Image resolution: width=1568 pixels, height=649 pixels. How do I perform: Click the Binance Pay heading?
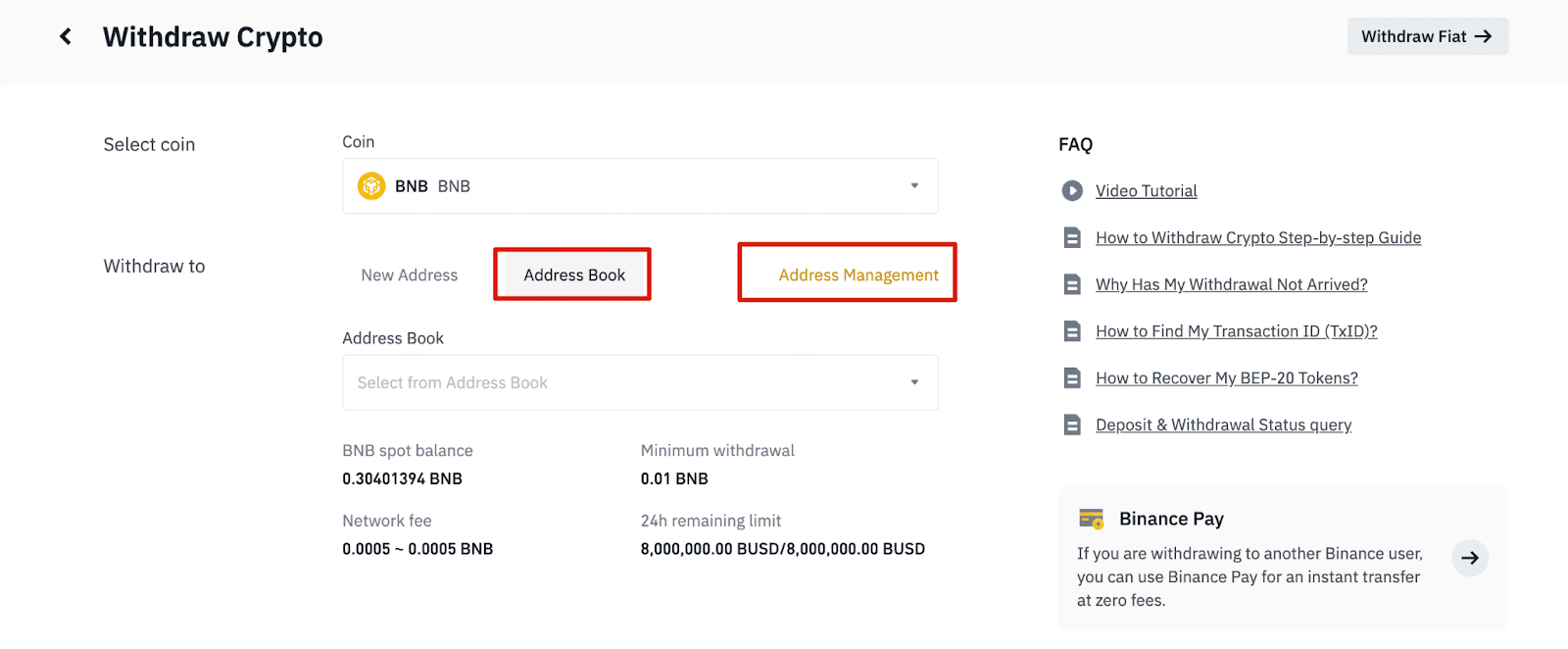coord(1171,519)
